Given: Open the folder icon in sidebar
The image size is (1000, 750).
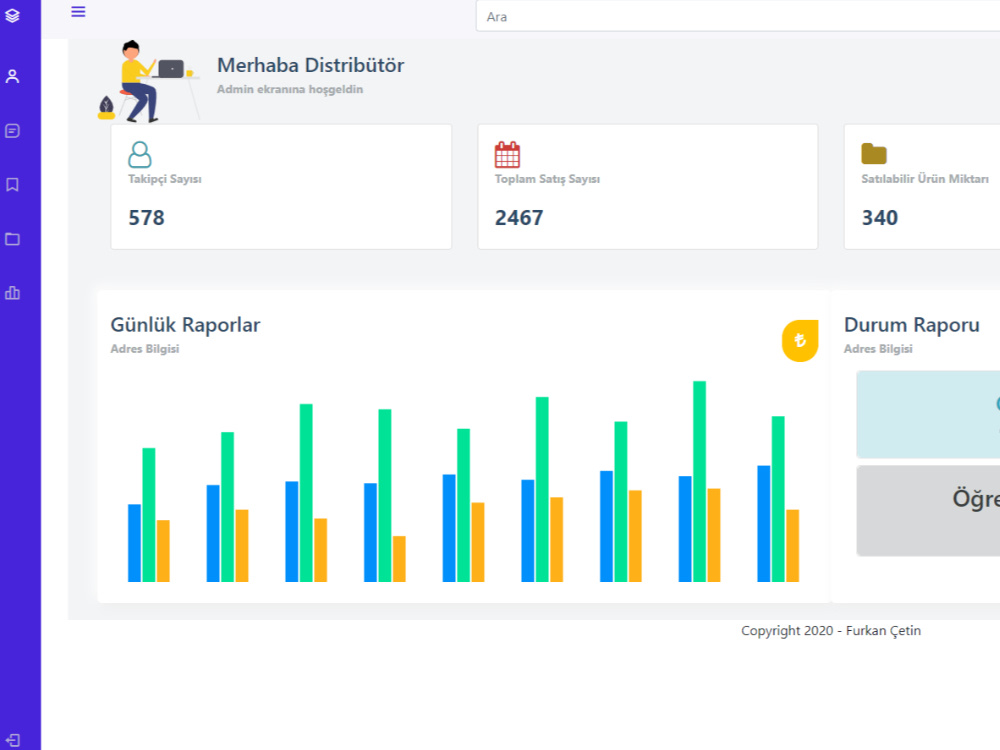Looking at the screenshot, I should coord(12,239).
